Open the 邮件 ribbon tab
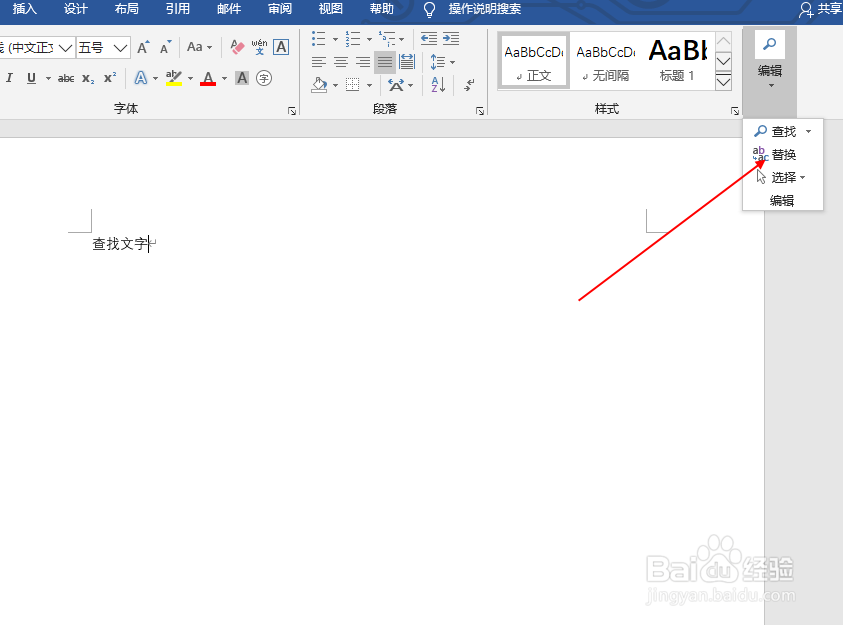Screen dimensions: 843x625 (229, 9)
